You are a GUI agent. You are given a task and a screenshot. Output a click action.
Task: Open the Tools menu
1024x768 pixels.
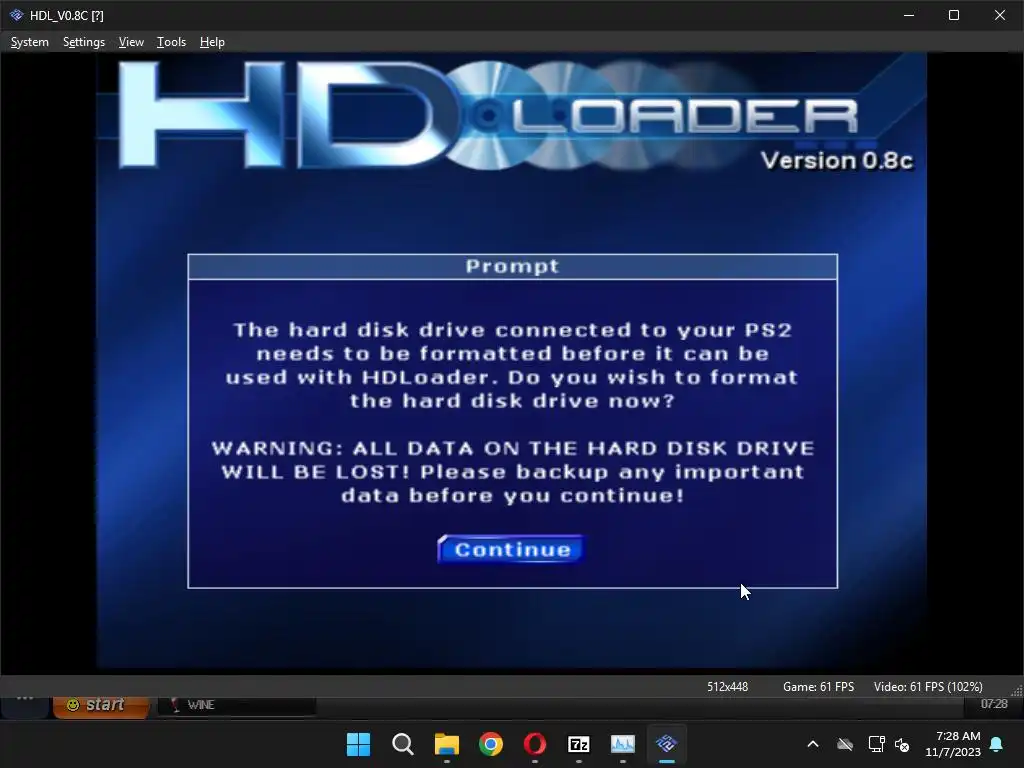pyautogui.click(x=171, y=42)
